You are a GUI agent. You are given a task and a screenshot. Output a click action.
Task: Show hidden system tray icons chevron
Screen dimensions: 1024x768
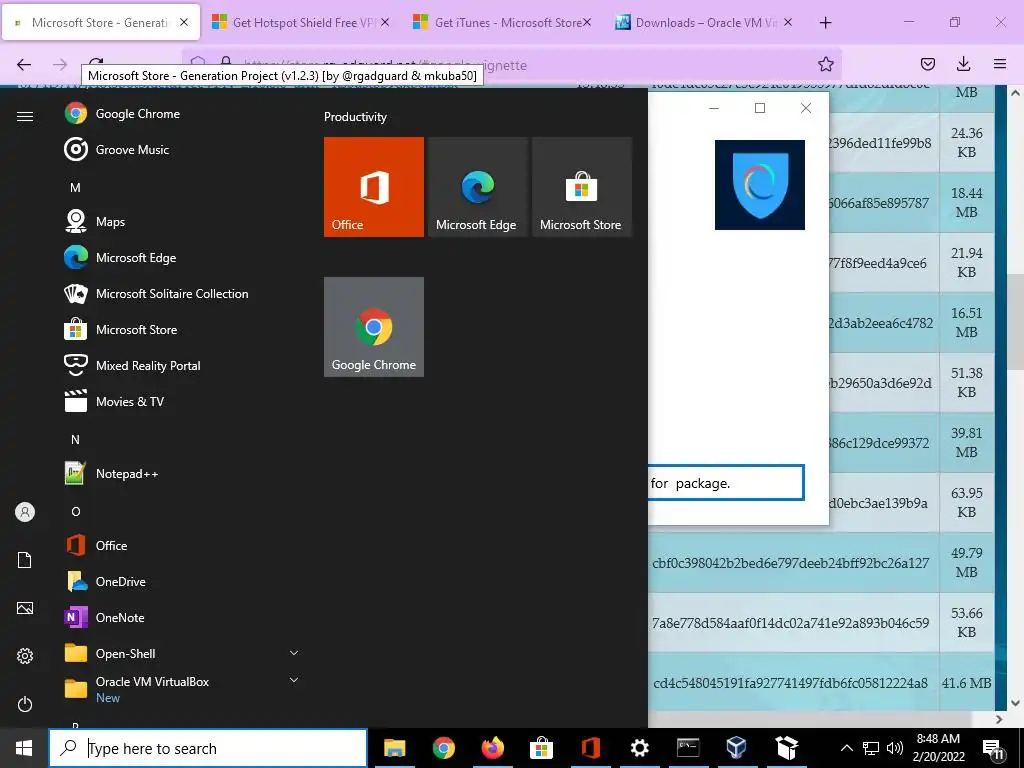click(846, 748)
